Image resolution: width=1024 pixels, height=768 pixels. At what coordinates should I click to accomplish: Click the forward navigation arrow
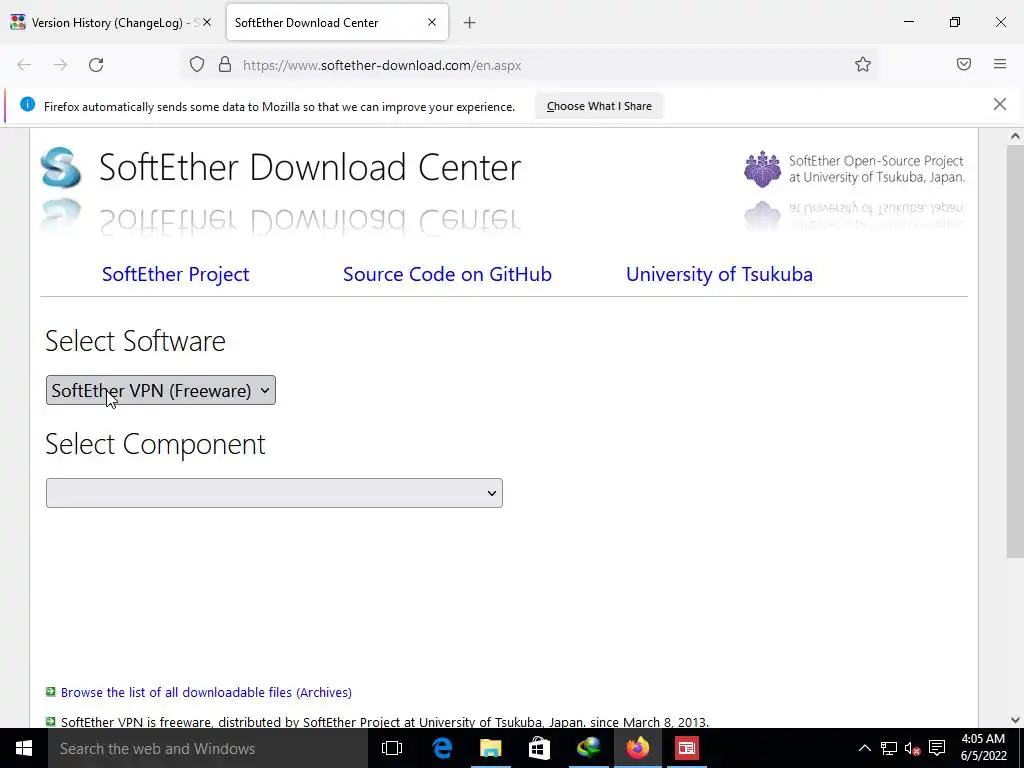pyautogui.click(x=60, y=65)
